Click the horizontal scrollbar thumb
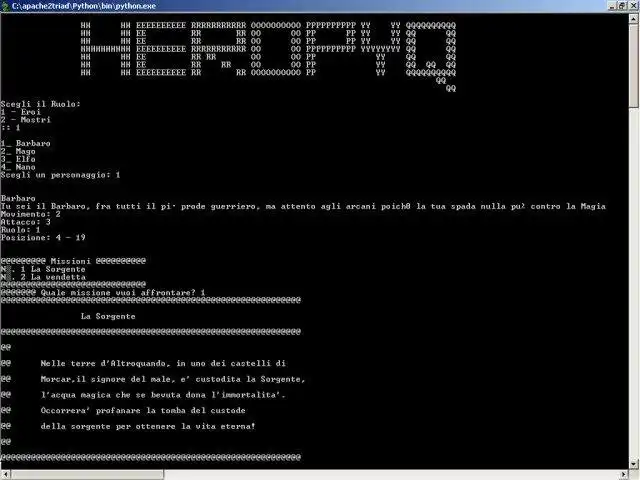Image resolution: width=640 pixels, height=480 pixels. tap(87, 474)
